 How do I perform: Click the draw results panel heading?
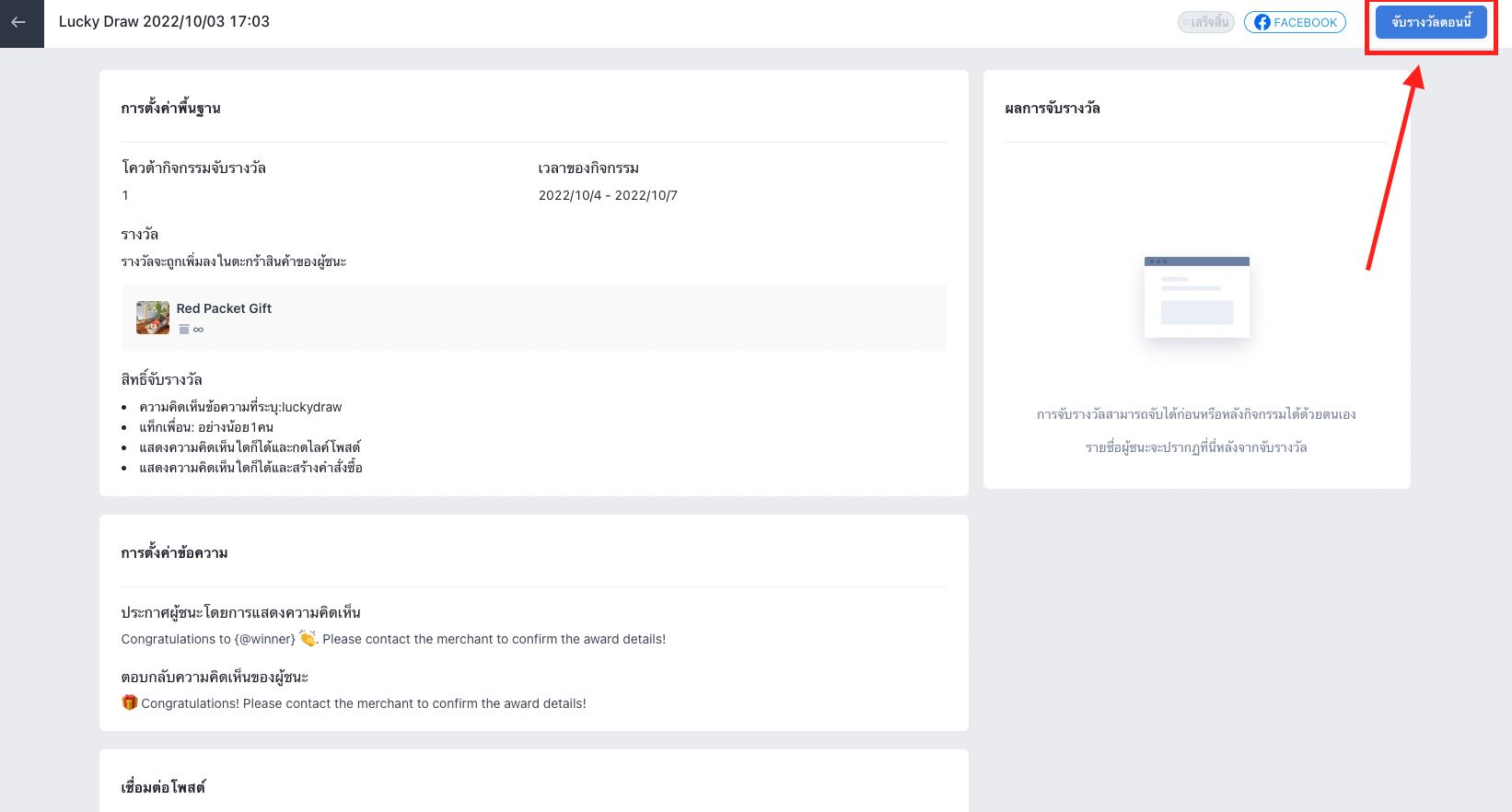(x=1053, y=108)
